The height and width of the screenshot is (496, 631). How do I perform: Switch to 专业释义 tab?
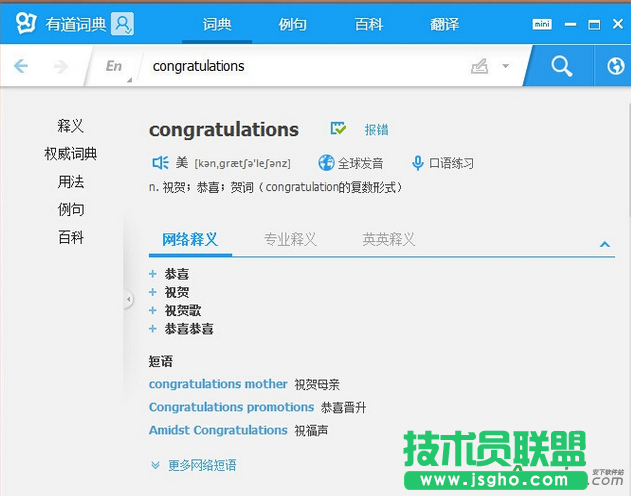[290, 240]
